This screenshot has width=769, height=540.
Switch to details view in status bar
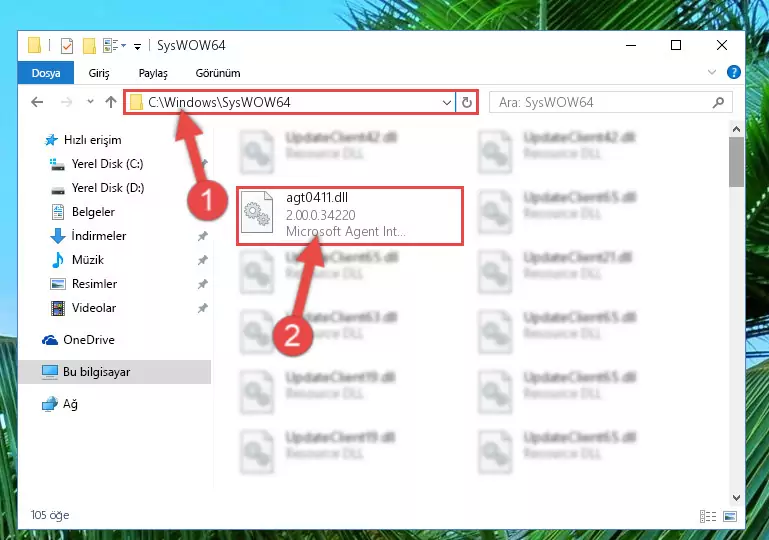click(707, 516)
